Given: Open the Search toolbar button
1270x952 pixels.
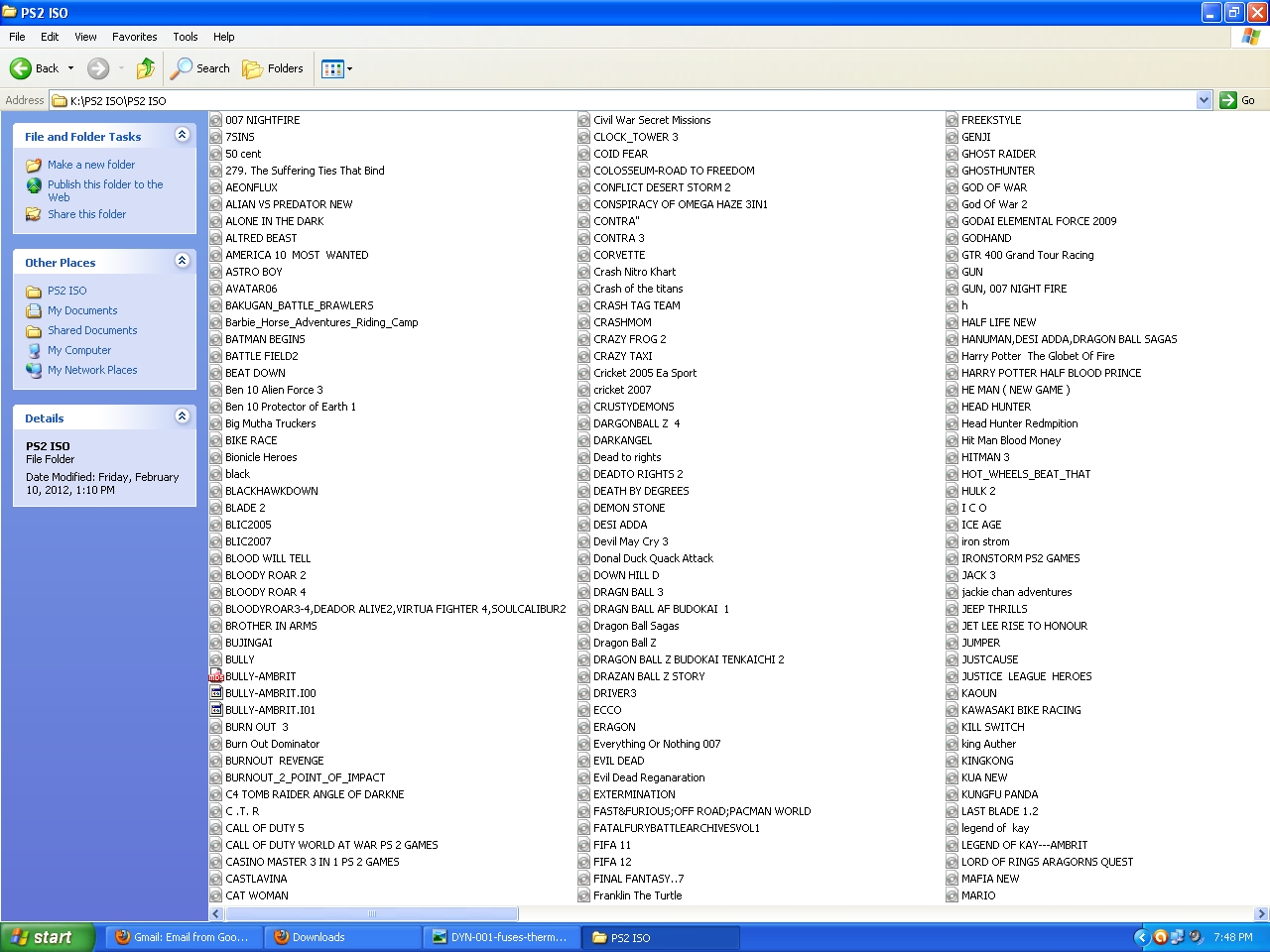Looking at the screenshot, I should pyautogui.click(x=200, y=68).
